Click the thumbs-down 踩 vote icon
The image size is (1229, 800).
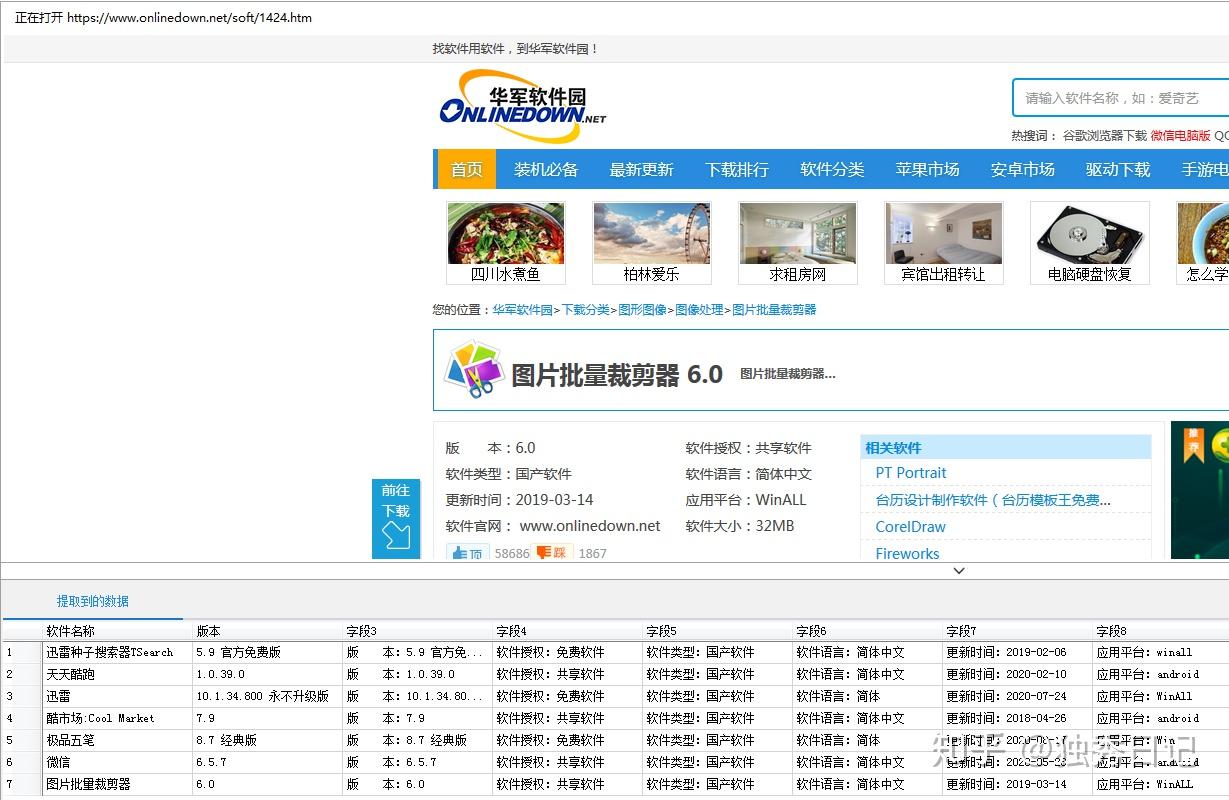(x=551, y=553)
